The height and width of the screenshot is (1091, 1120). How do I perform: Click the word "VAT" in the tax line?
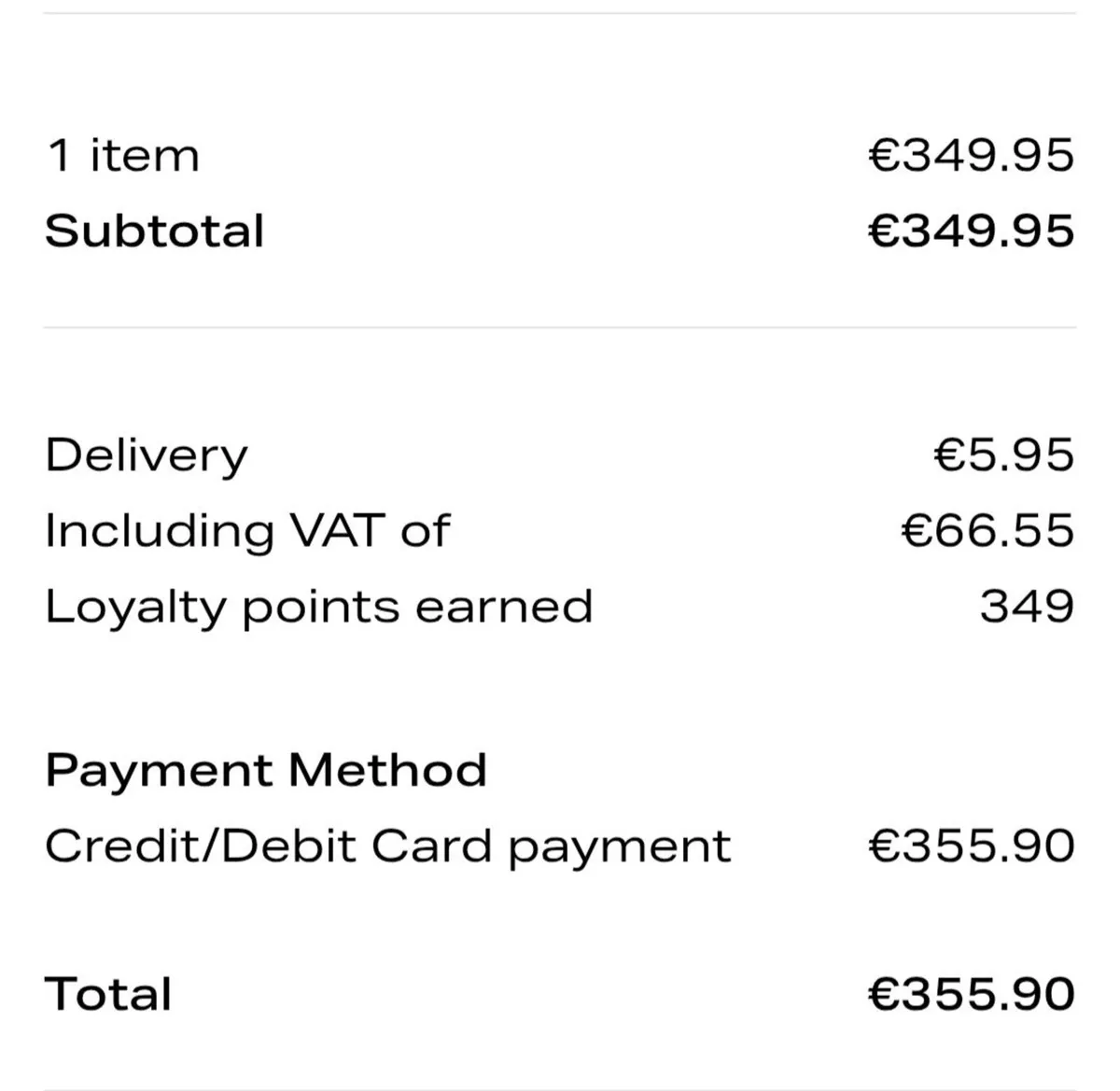pyautogui.click(x=336, y=531)
